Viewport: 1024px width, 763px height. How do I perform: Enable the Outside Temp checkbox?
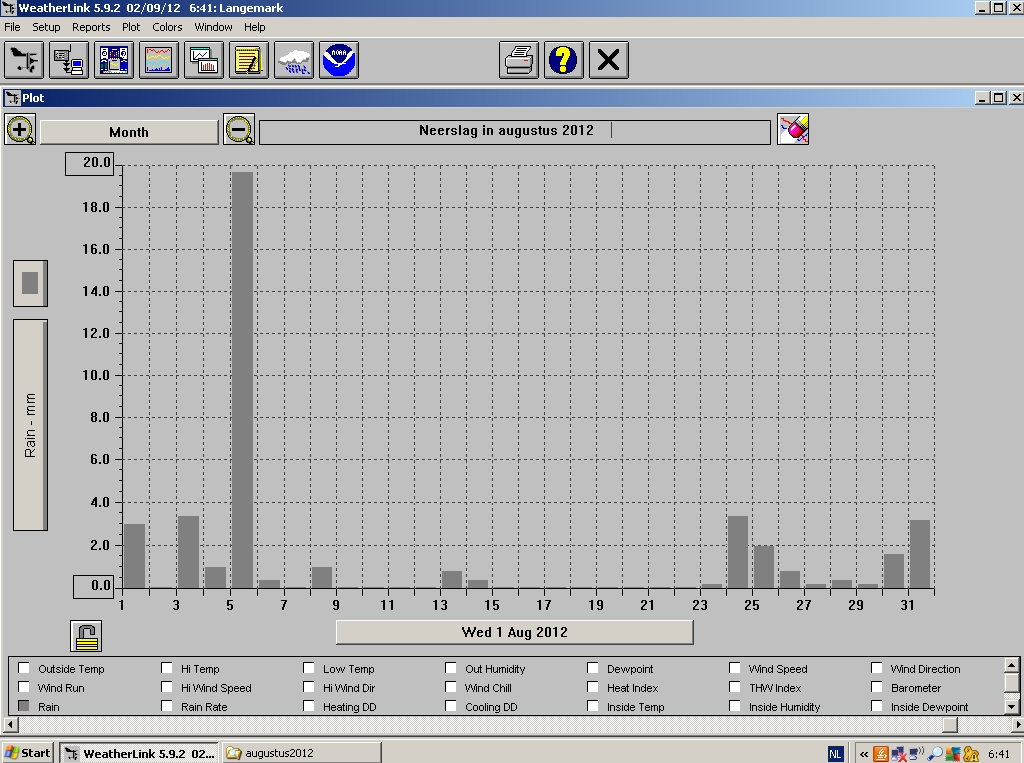tap(24, 668)
